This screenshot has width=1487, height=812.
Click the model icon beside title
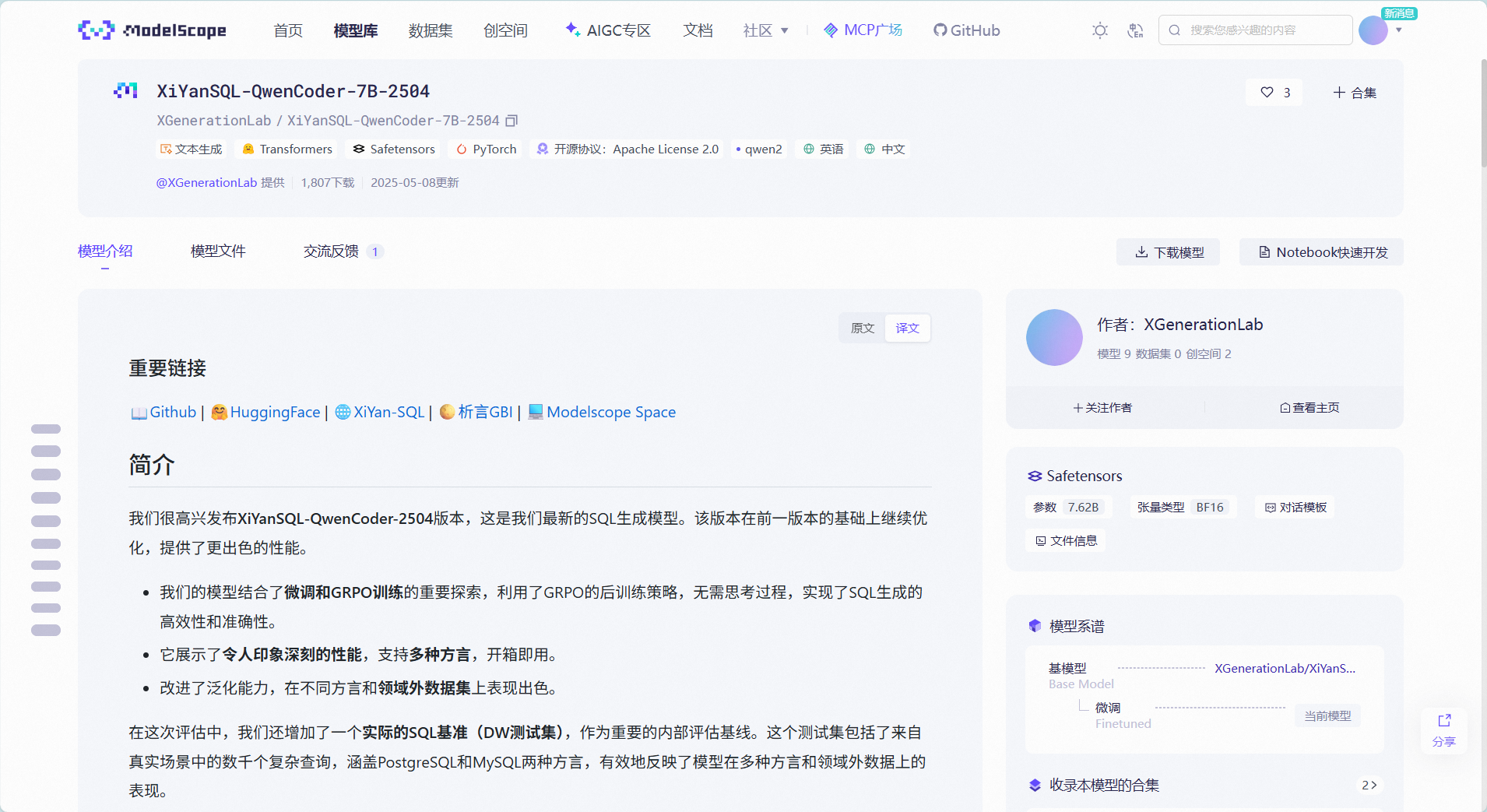tap(125, 90)
